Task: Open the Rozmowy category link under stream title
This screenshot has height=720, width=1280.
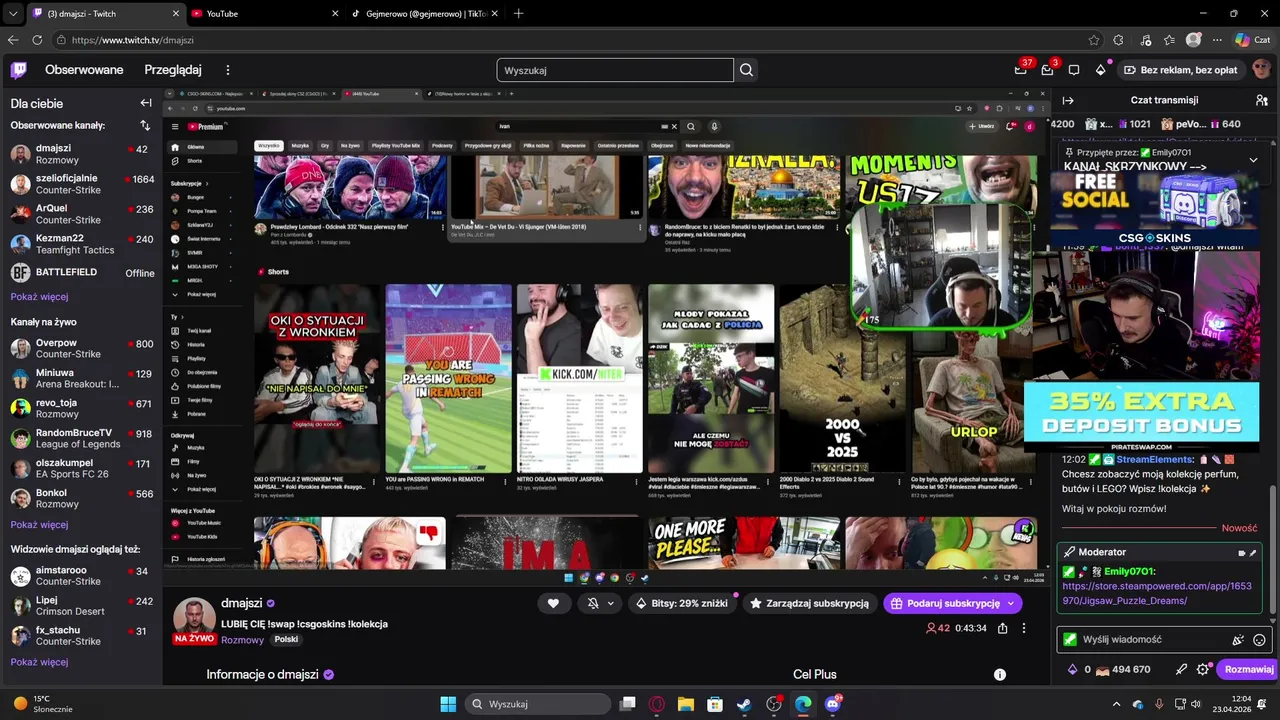Action: coord(242,640)
